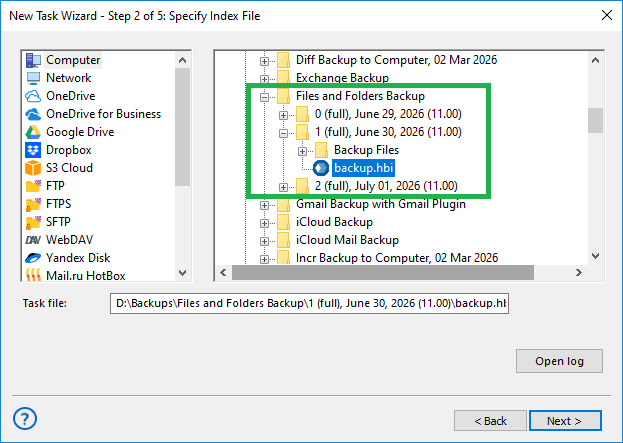Go back with the Back button
Image resolution: width=623 pixels, height=443 pixels.
[x=490, y=420]
